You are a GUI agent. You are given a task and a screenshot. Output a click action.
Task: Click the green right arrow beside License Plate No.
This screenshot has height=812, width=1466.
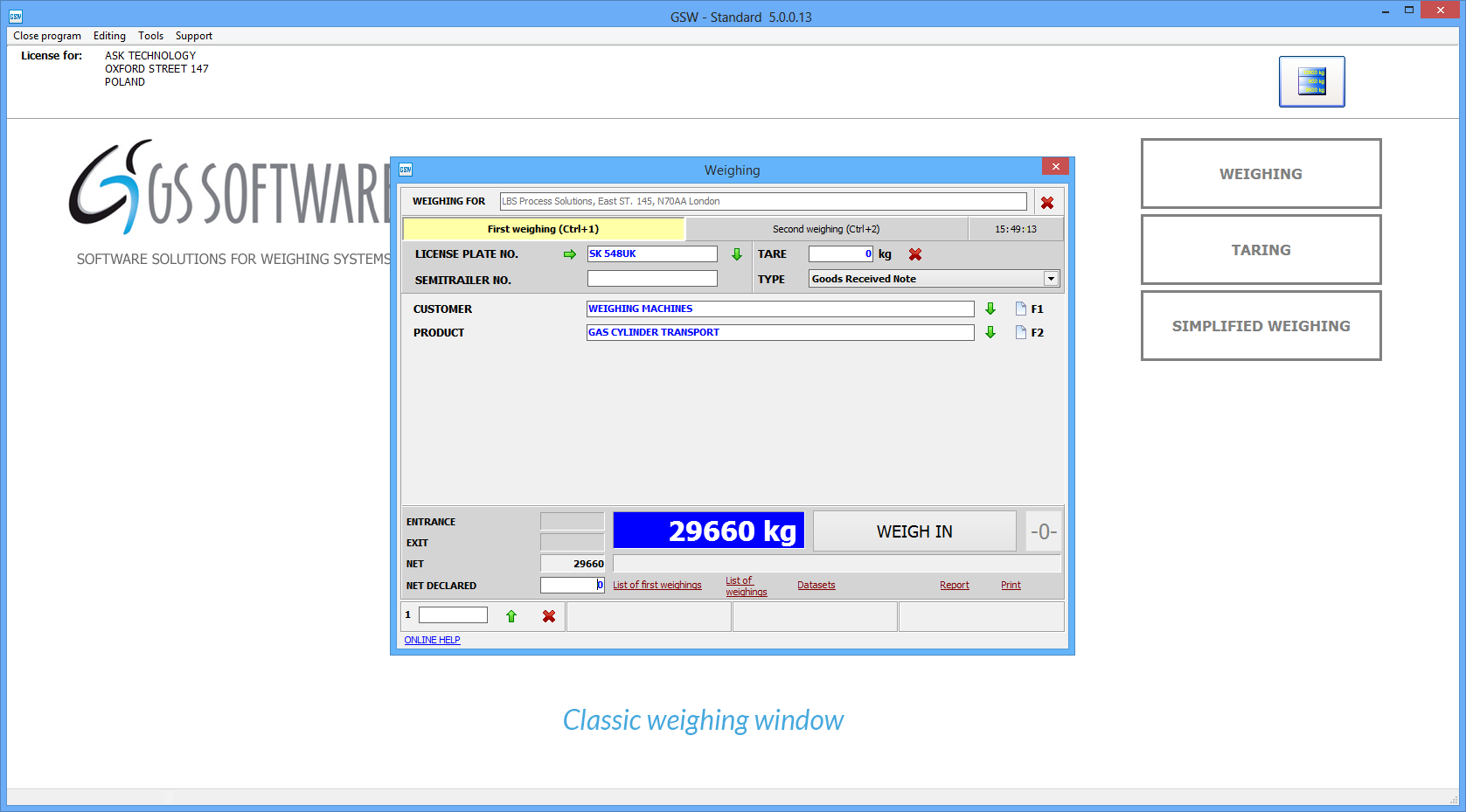[x=570, y=254]
